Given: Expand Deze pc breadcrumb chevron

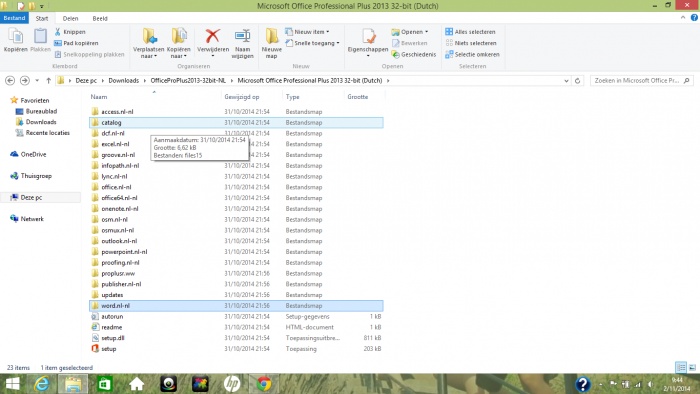Looking at the screenshot, I should [x=103, y=80].
